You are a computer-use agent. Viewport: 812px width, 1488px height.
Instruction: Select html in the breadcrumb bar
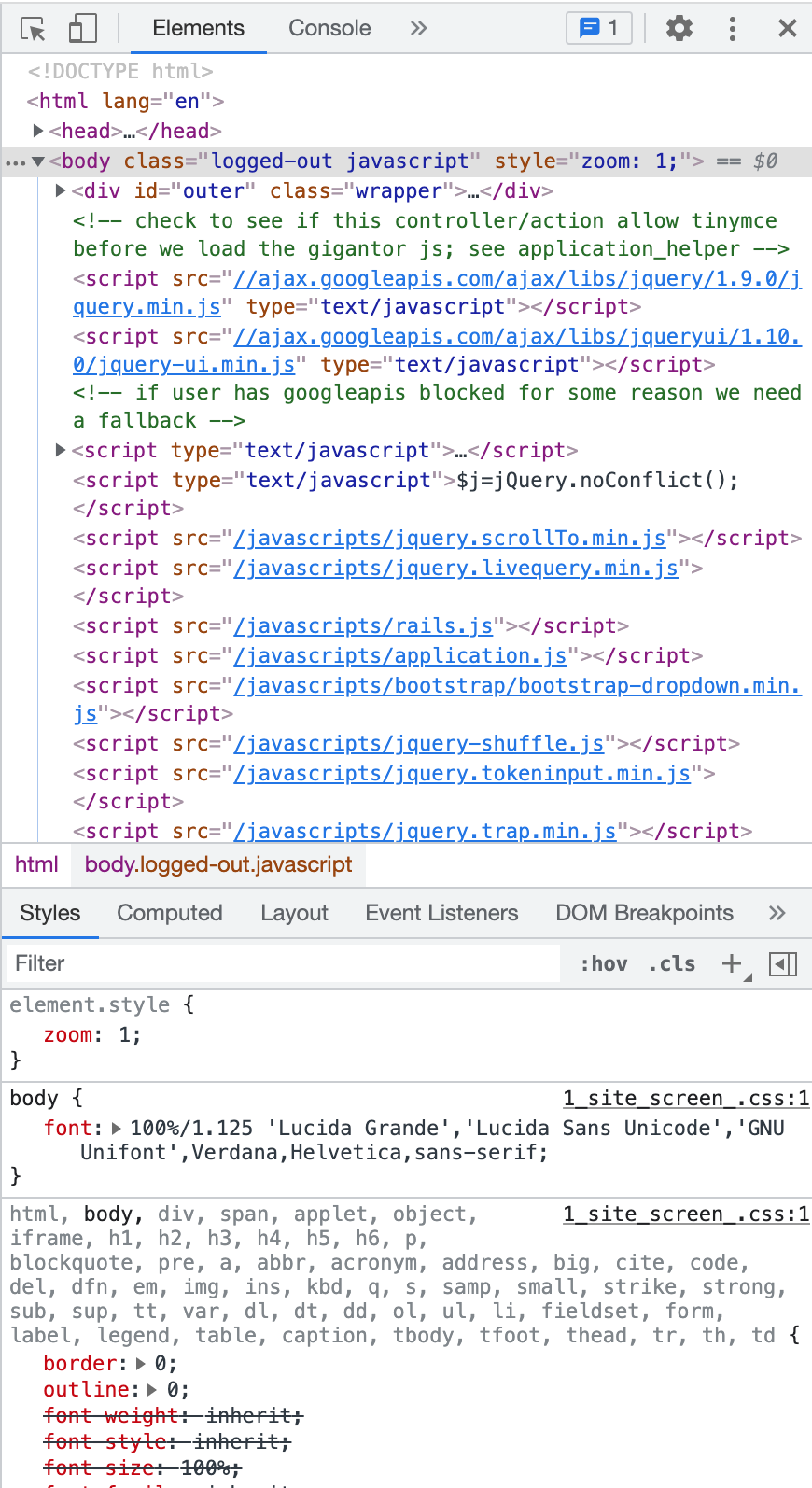[36, 864]
